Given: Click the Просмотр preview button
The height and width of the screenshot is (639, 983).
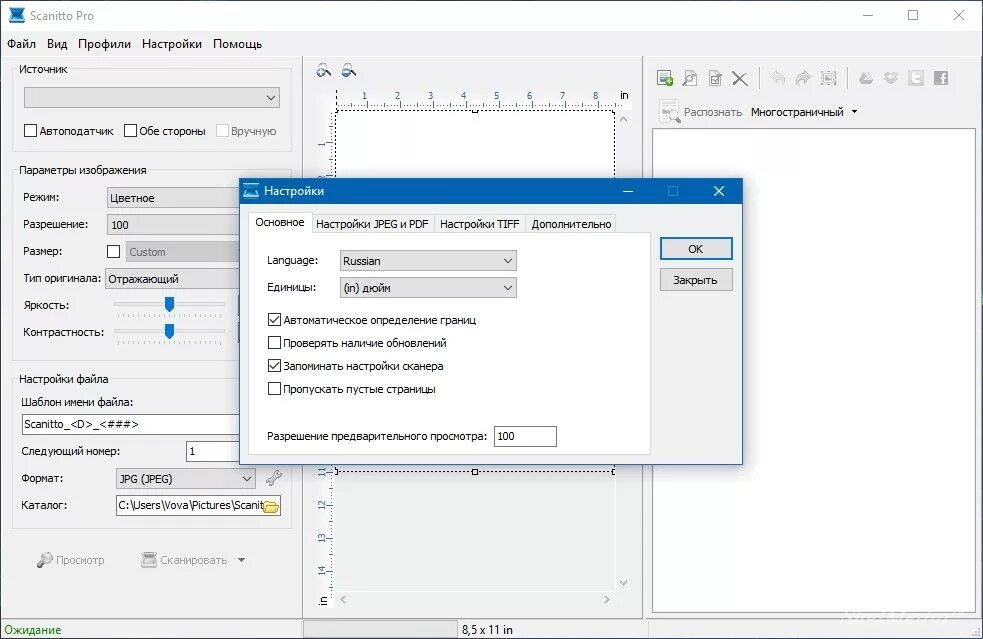Looking at the screenshot, I should pos(71,560).
